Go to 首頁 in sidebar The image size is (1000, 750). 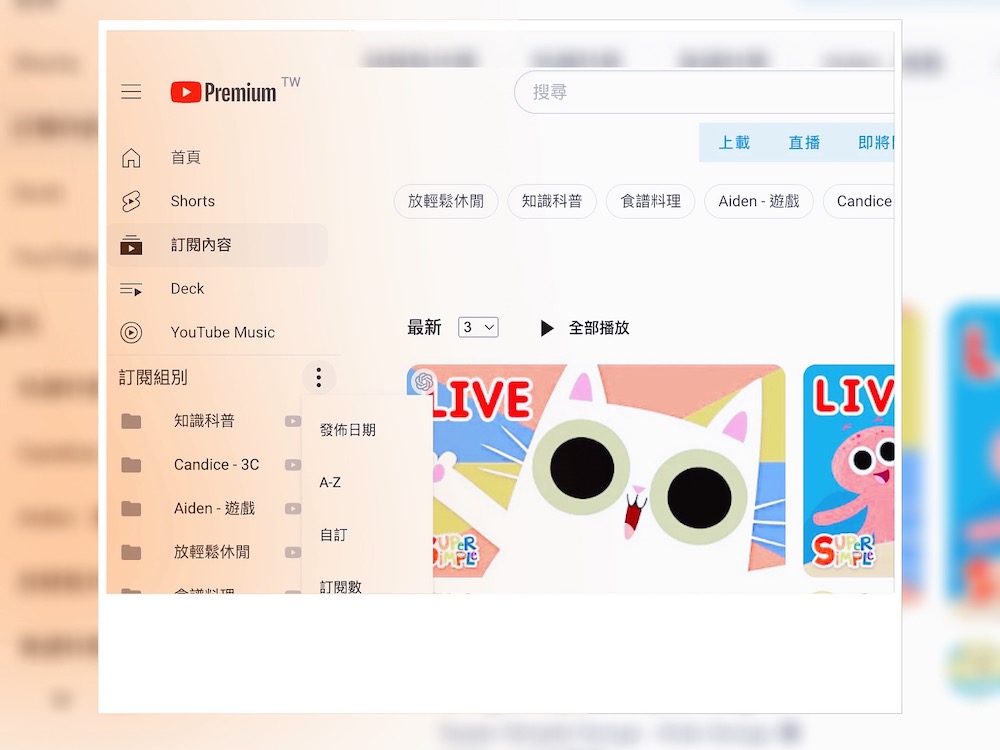click(186, 158)
